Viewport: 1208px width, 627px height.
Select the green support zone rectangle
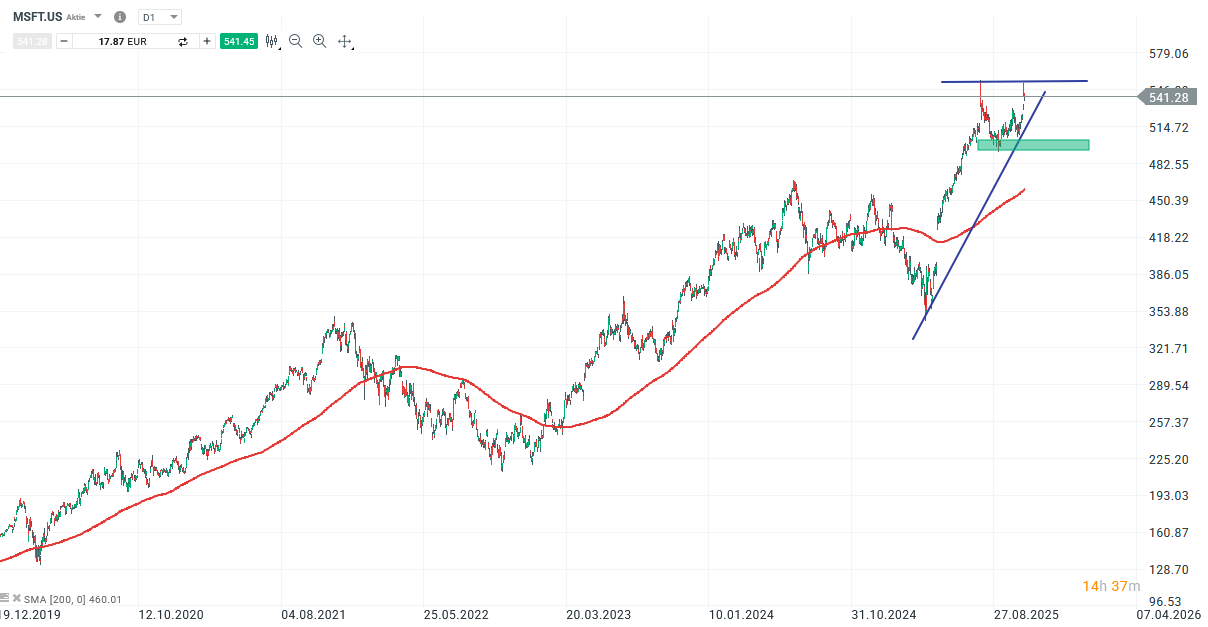point(1035,144)
